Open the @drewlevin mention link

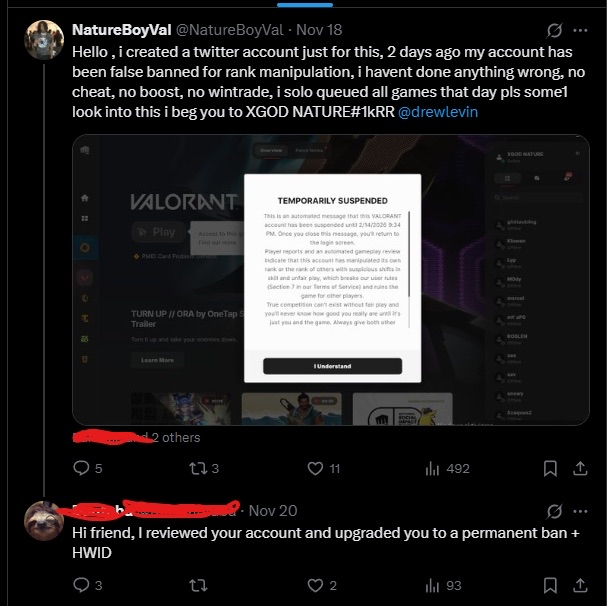coord(438,112)
